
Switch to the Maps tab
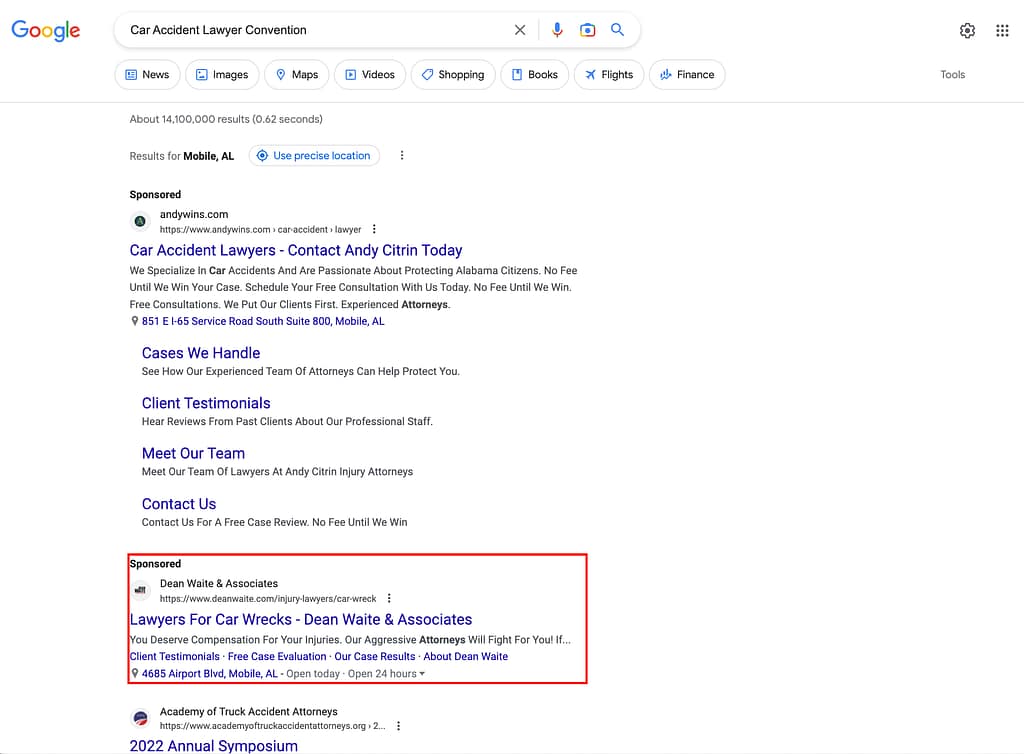coord(297,74)
